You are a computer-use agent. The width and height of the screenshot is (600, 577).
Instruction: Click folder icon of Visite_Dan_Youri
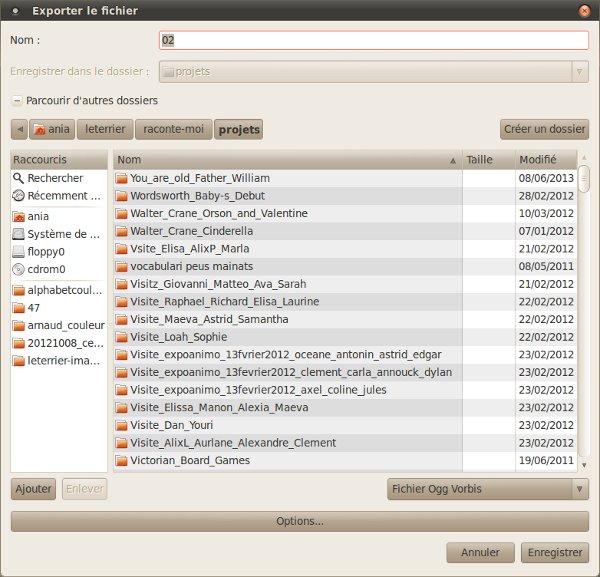[x=121, y=425]
